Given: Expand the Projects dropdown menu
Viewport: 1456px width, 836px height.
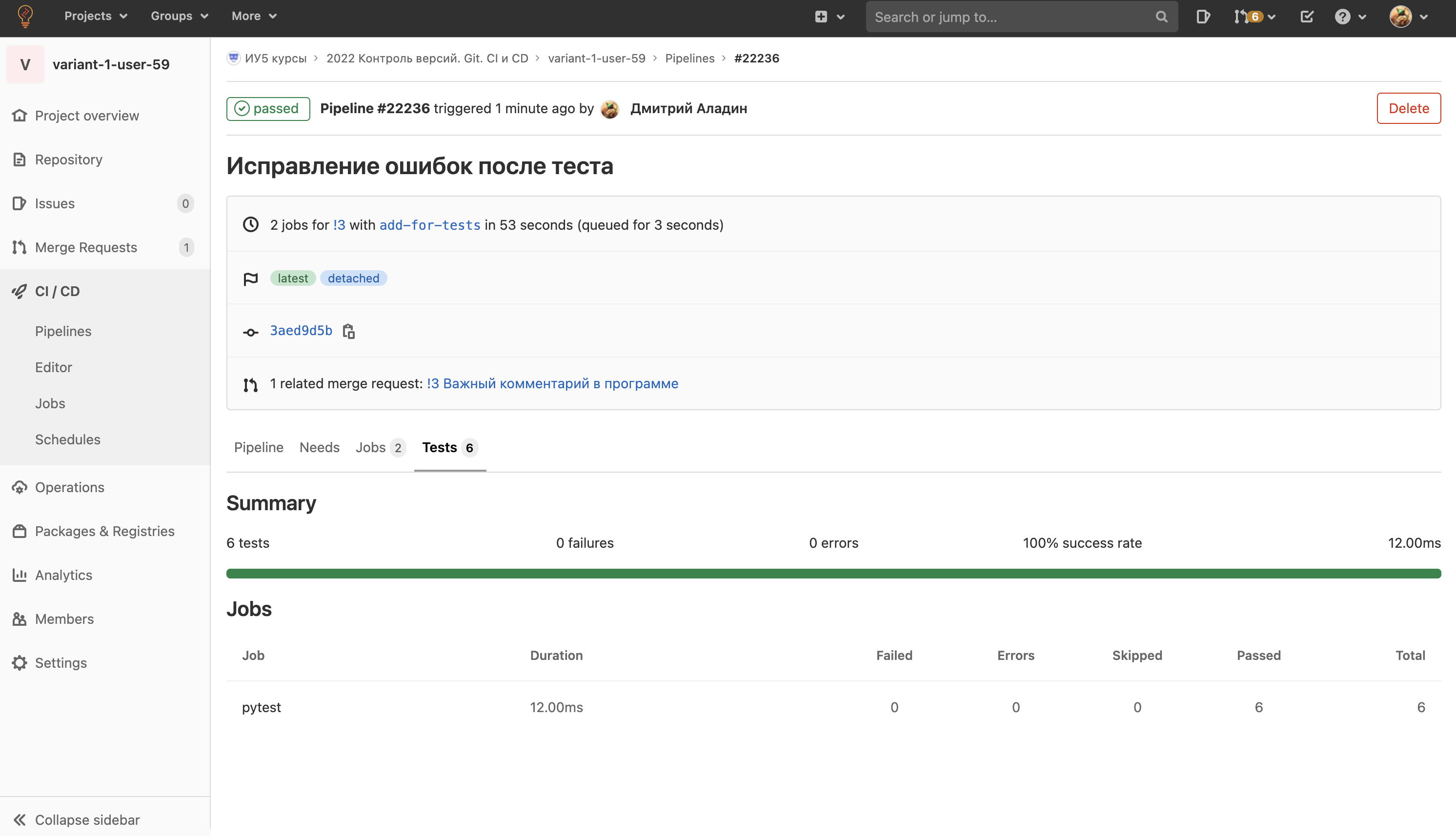Looking at the screenshot, I should 95,16.
